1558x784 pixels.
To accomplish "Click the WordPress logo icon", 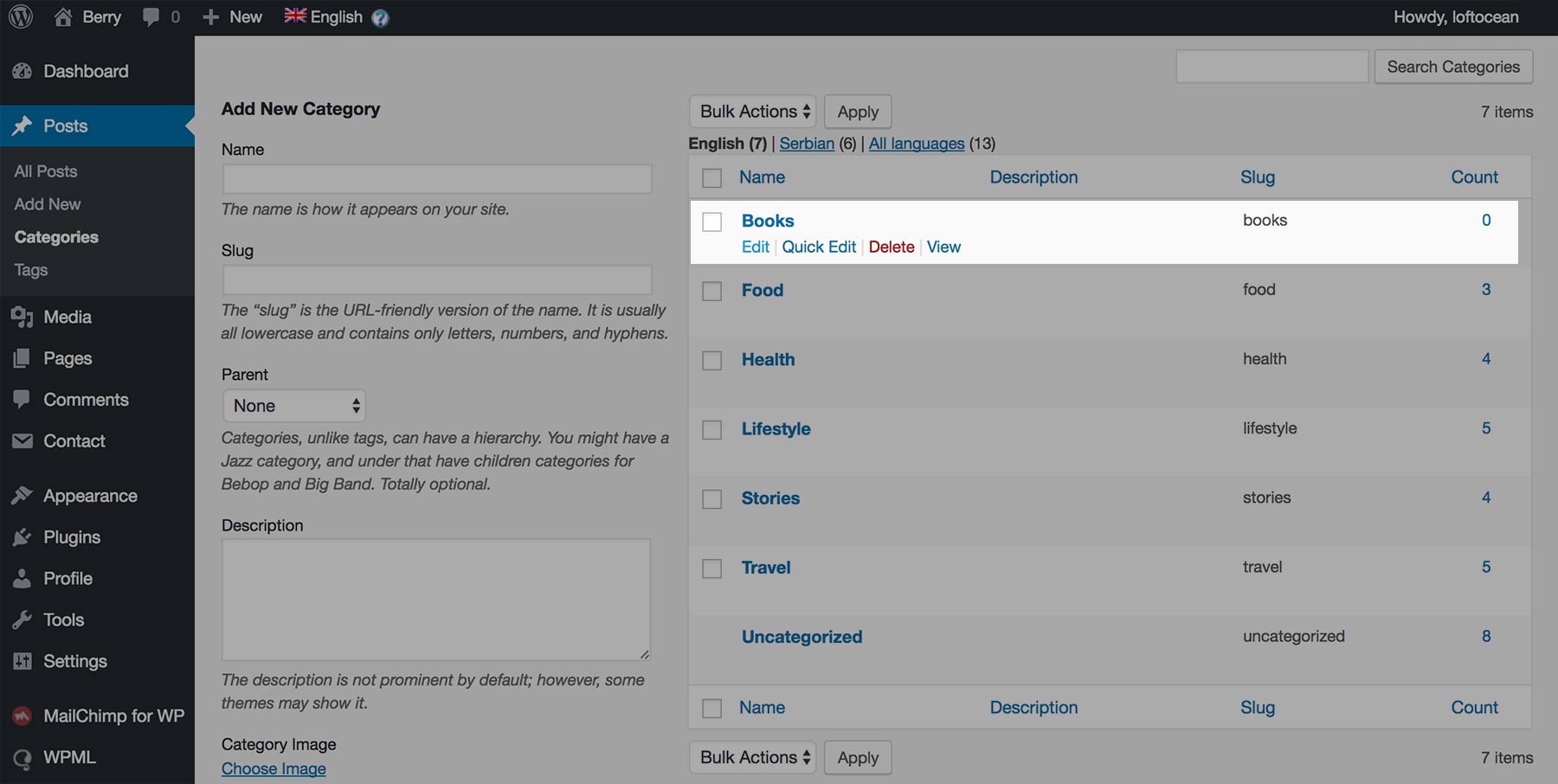I will (x=21, y=16).
